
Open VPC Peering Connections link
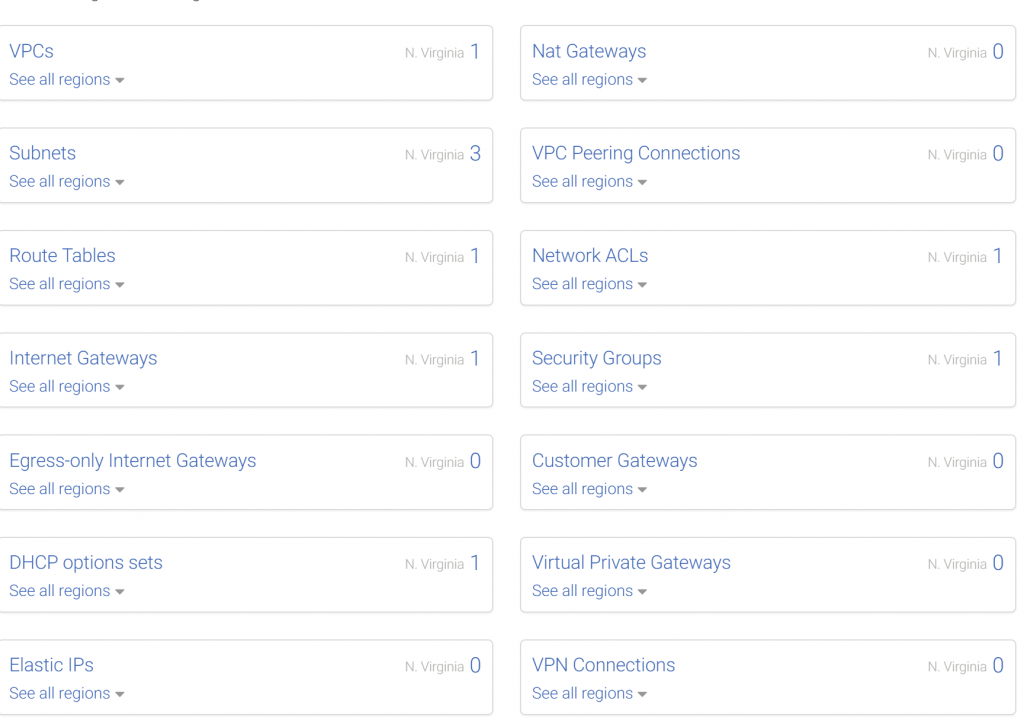pyautogui.click(x=636, y=153)
